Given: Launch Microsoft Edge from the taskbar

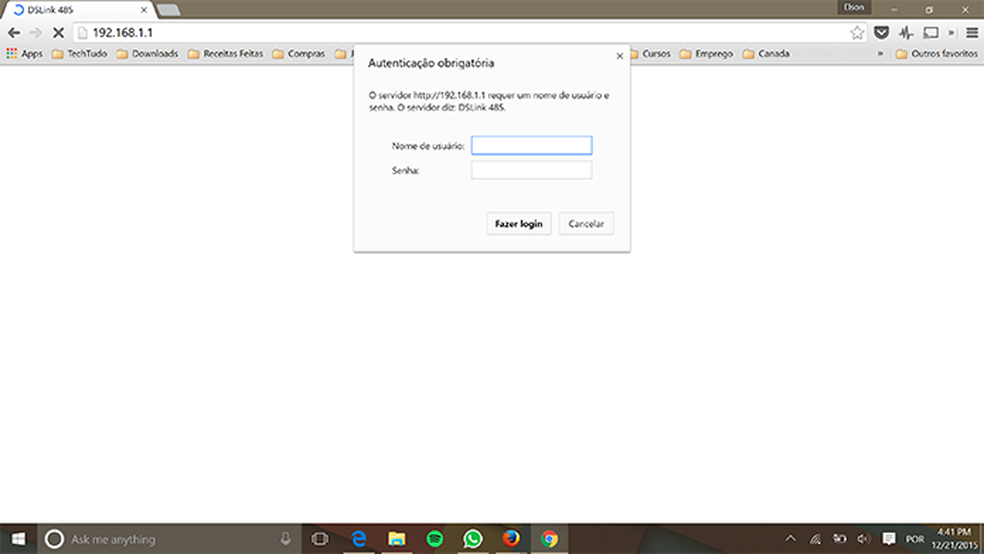Looking at the screenshot, I should [x=358, y=539].
